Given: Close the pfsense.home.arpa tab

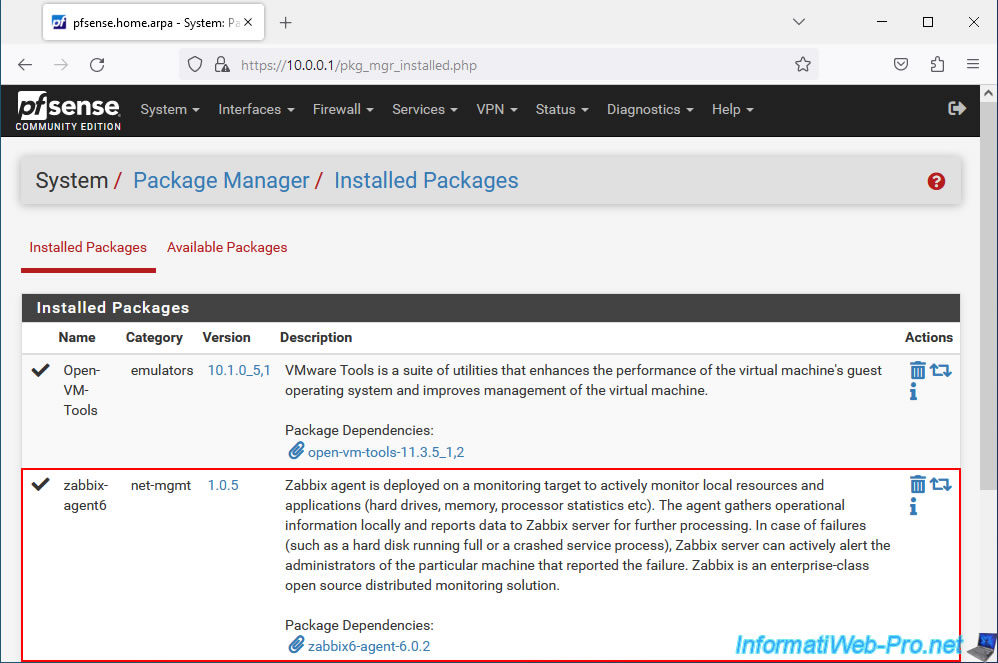Looking at the screenshot, I should [248, 22].
